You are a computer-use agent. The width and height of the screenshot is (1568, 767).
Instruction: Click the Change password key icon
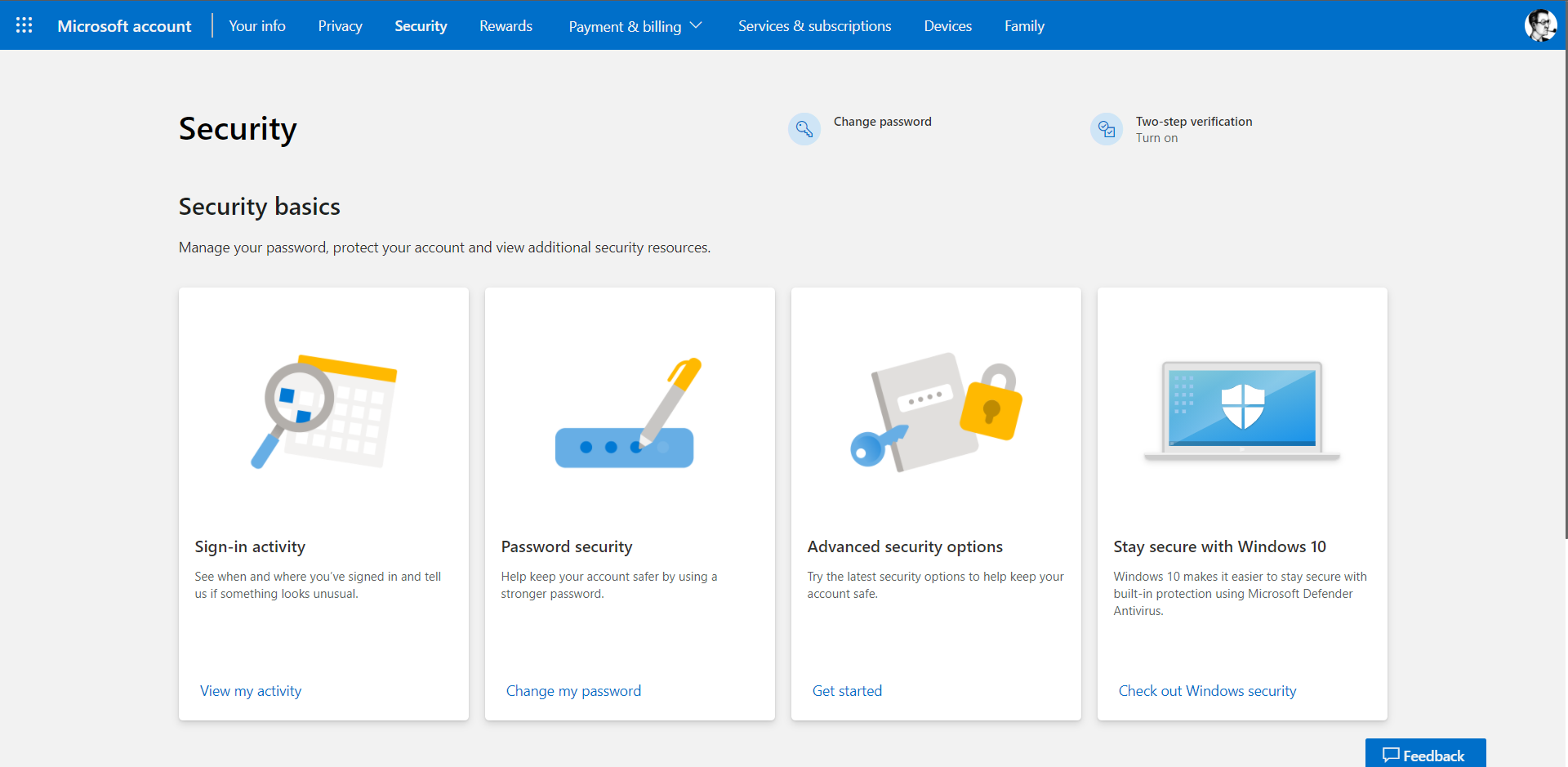804,129
